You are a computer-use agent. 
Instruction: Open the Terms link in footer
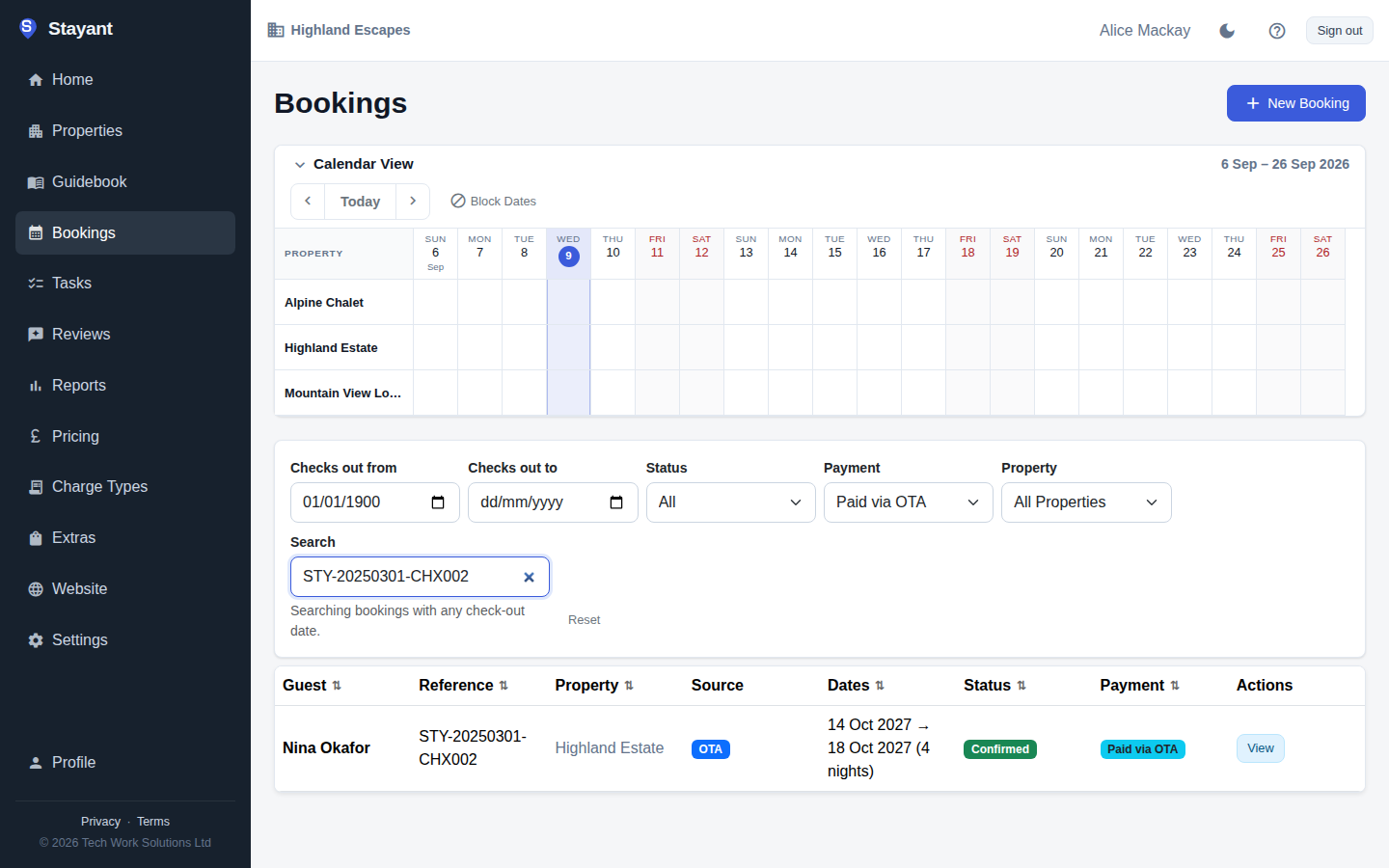(153, 822)
